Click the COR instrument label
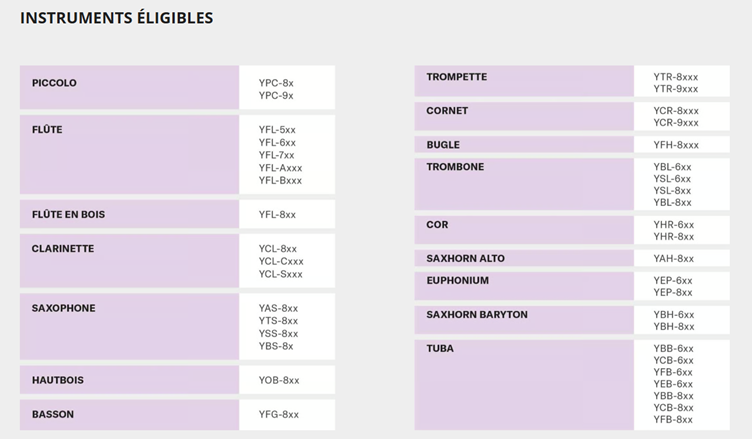Viewport: 752px width, 439px height. (437, 225)
